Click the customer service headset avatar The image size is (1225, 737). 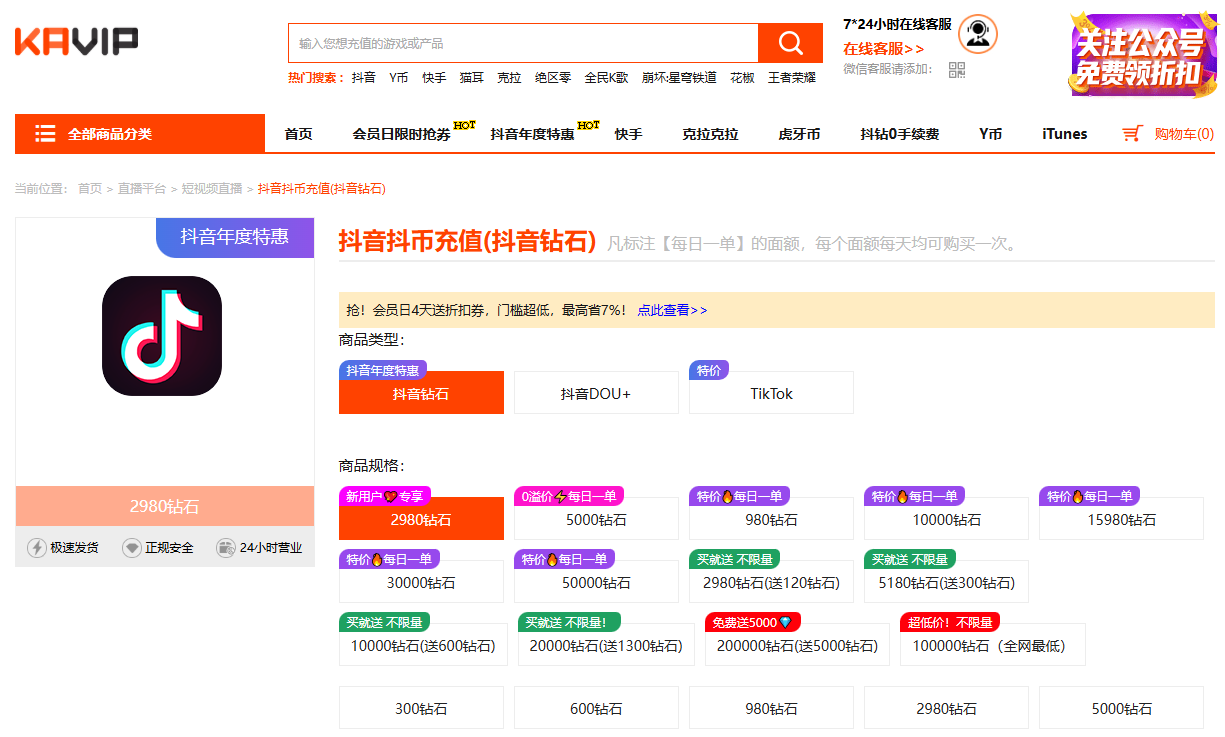(977, 34)
